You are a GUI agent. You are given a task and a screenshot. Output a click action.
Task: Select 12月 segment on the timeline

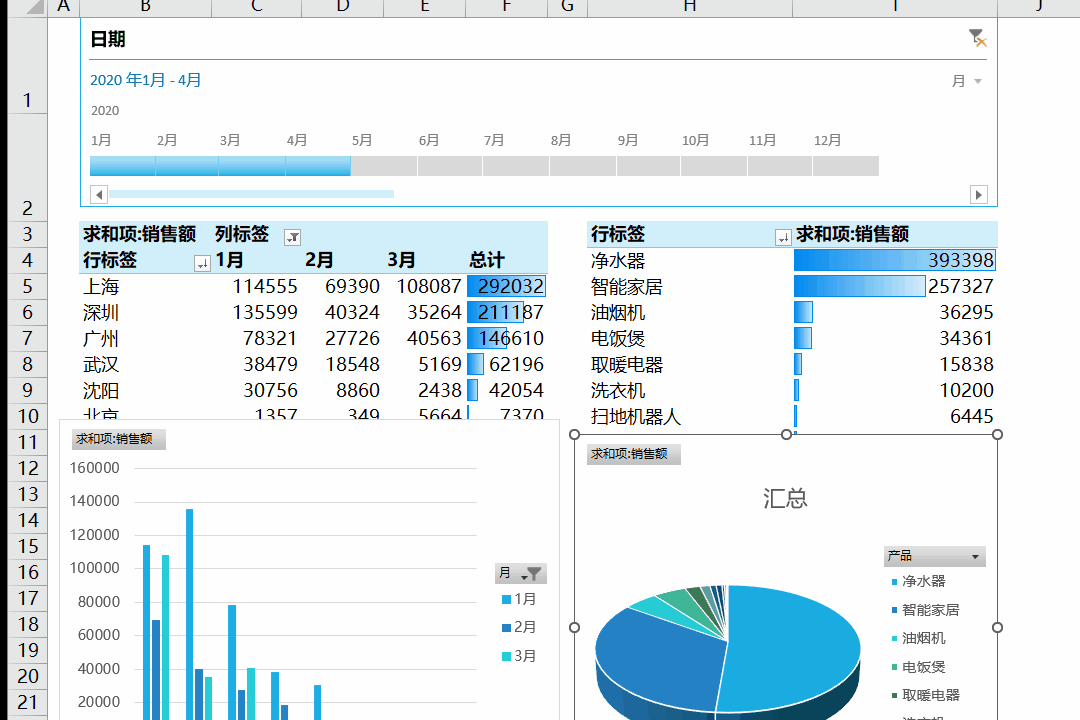coord(845,166)
